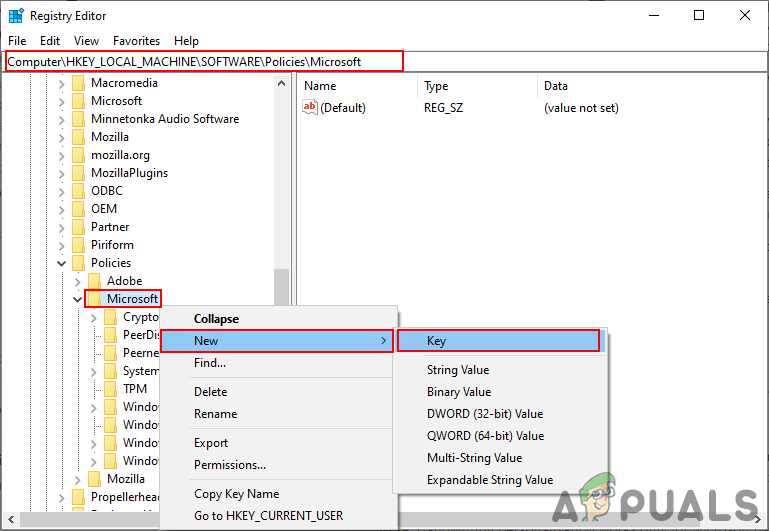Click the Partner folder icon
This screenshot has width=769, height=531.
point(78,227)
